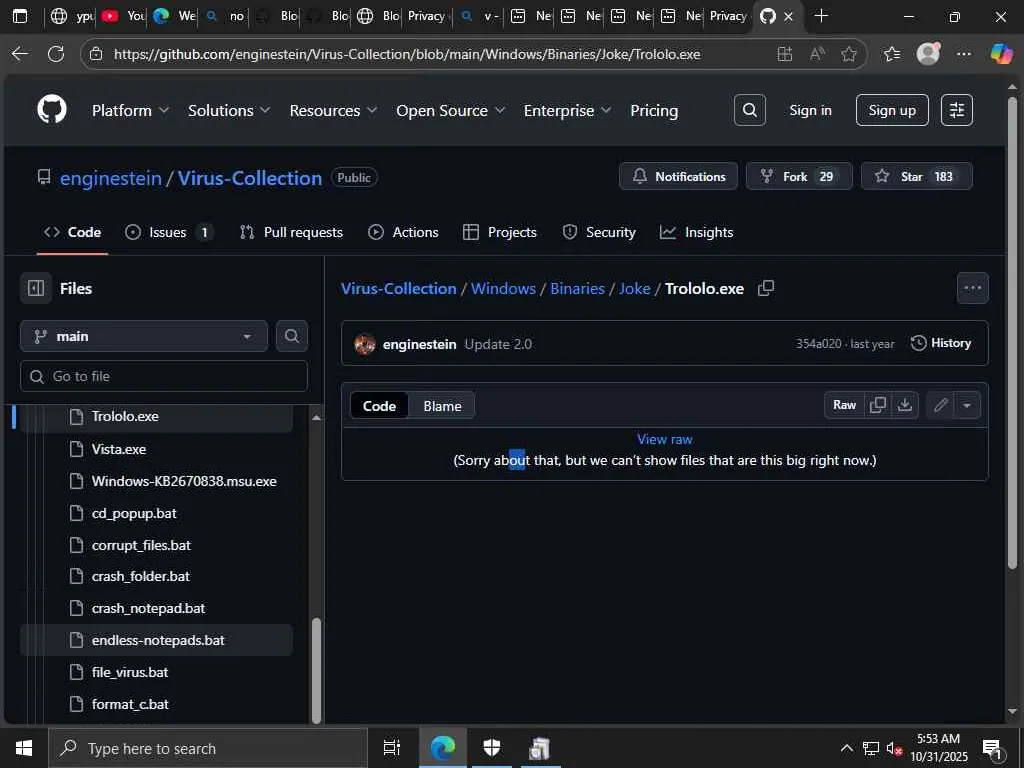Image resolution: width=1024 pixels, height=768 pixels.
Task: View site information lock icon
Action: [x=96, y=54]
